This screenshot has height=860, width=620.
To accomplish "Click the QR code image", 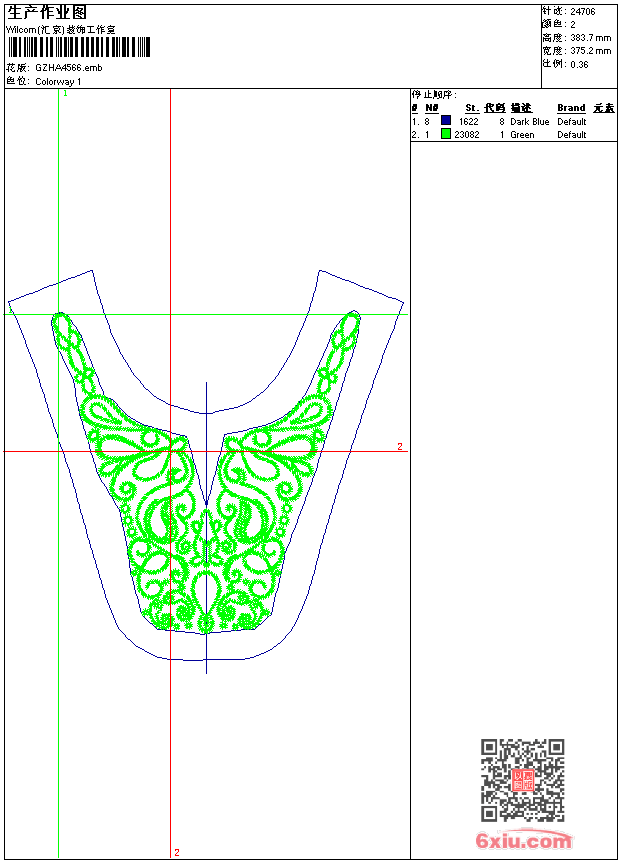I will coord(522,780).
